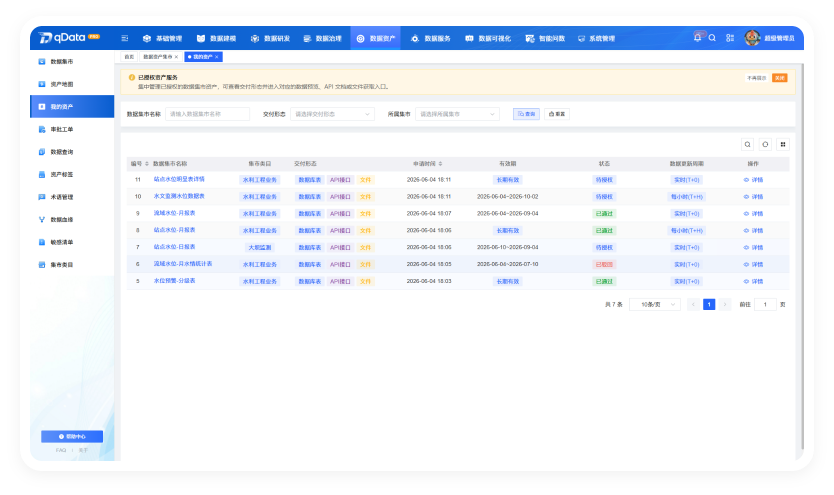Refresh the table with the refresh icon
834x495 pixels.
click(765, 144)
